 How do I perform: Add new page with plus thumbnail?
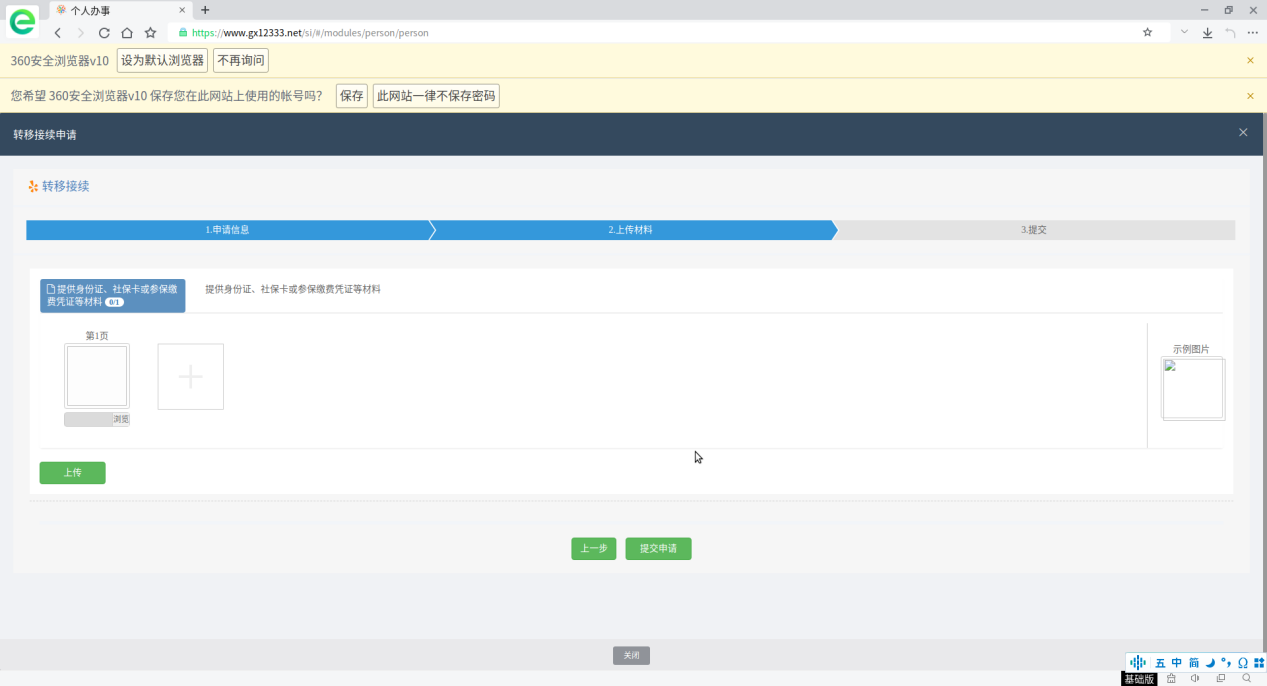[x=190, y=377]
